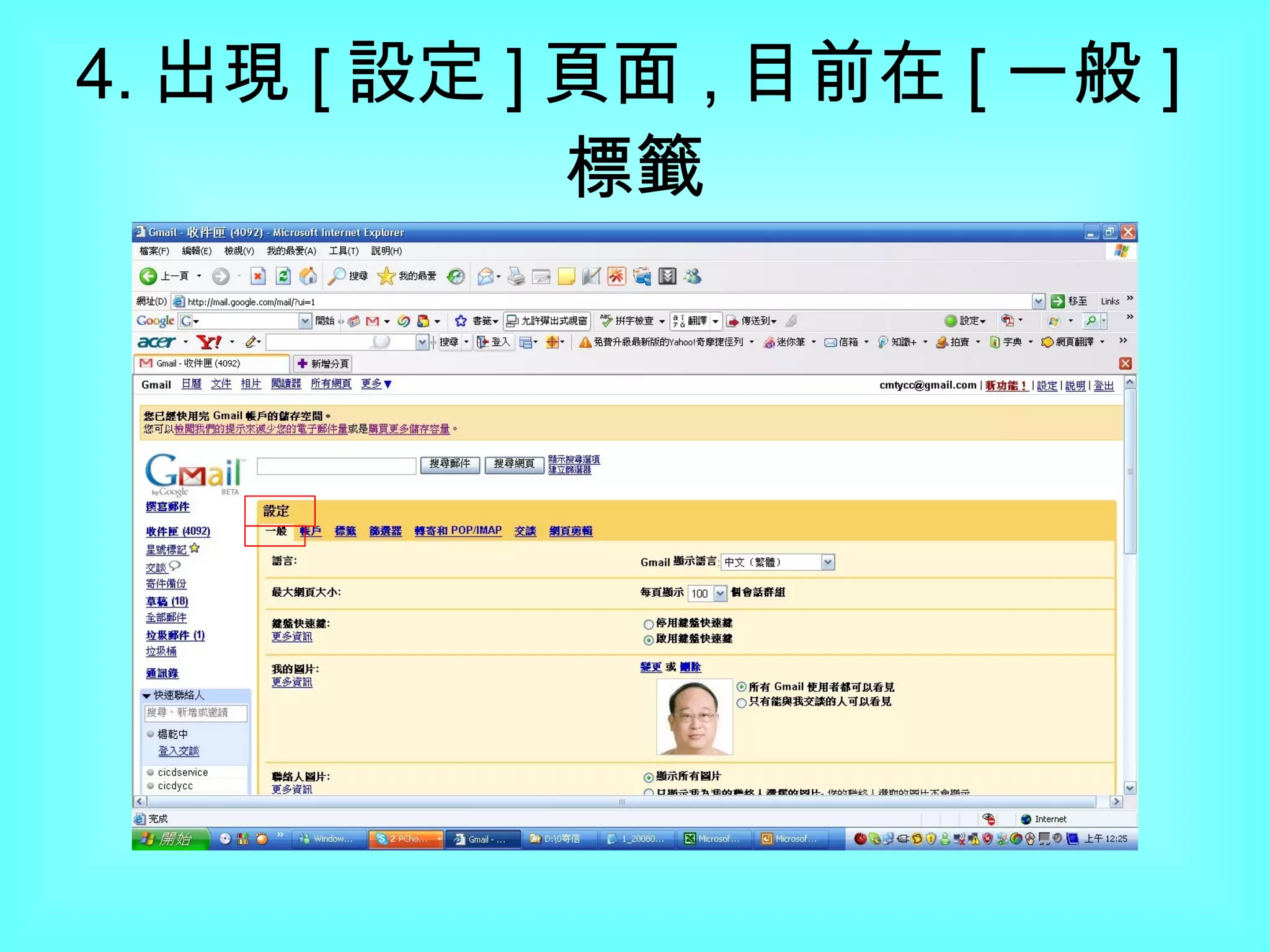
Task: Click the PChome Skype taskbar button
Action: [406, 839]
